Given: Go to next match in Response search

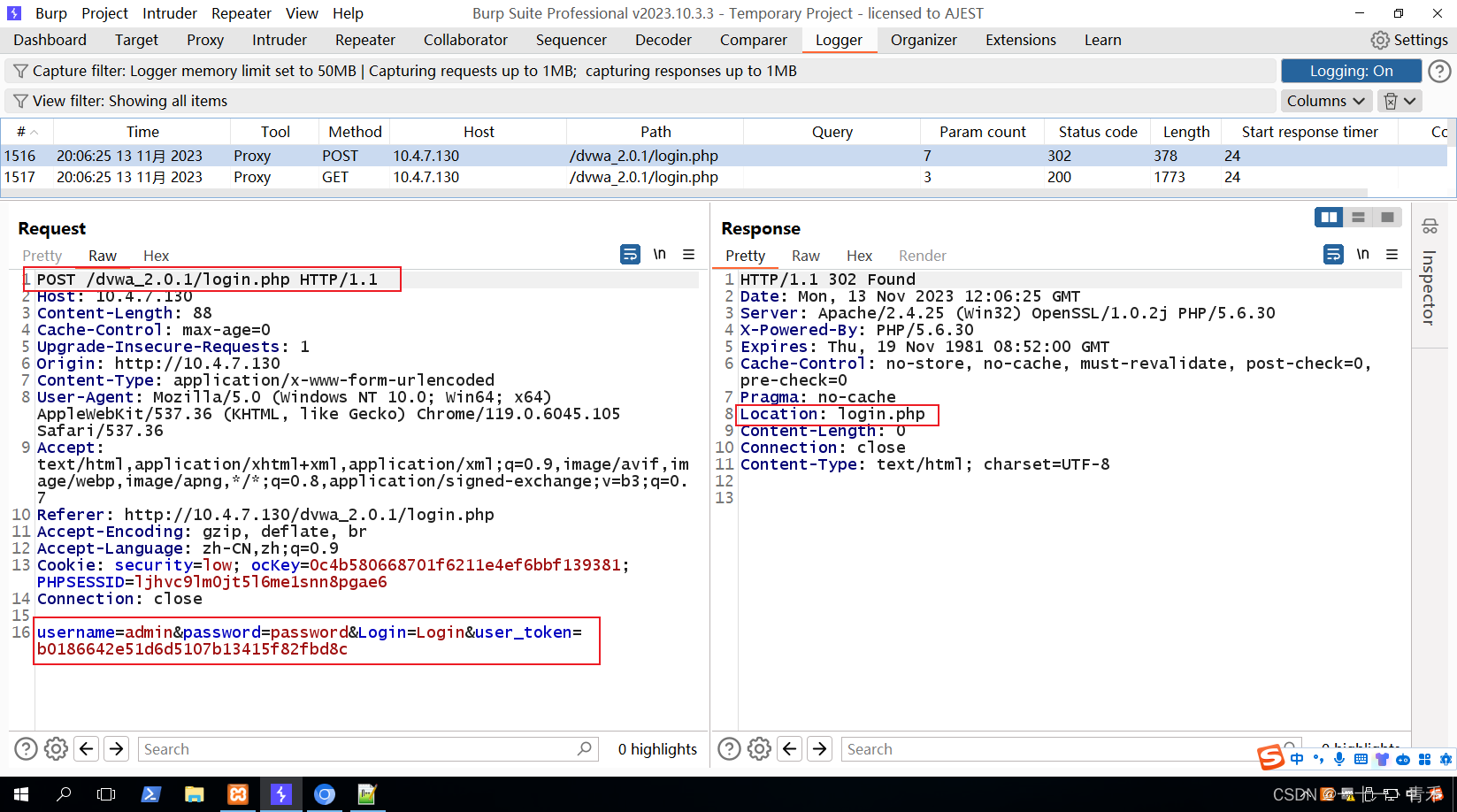Looking at the screenshot, I should [819, 749].
